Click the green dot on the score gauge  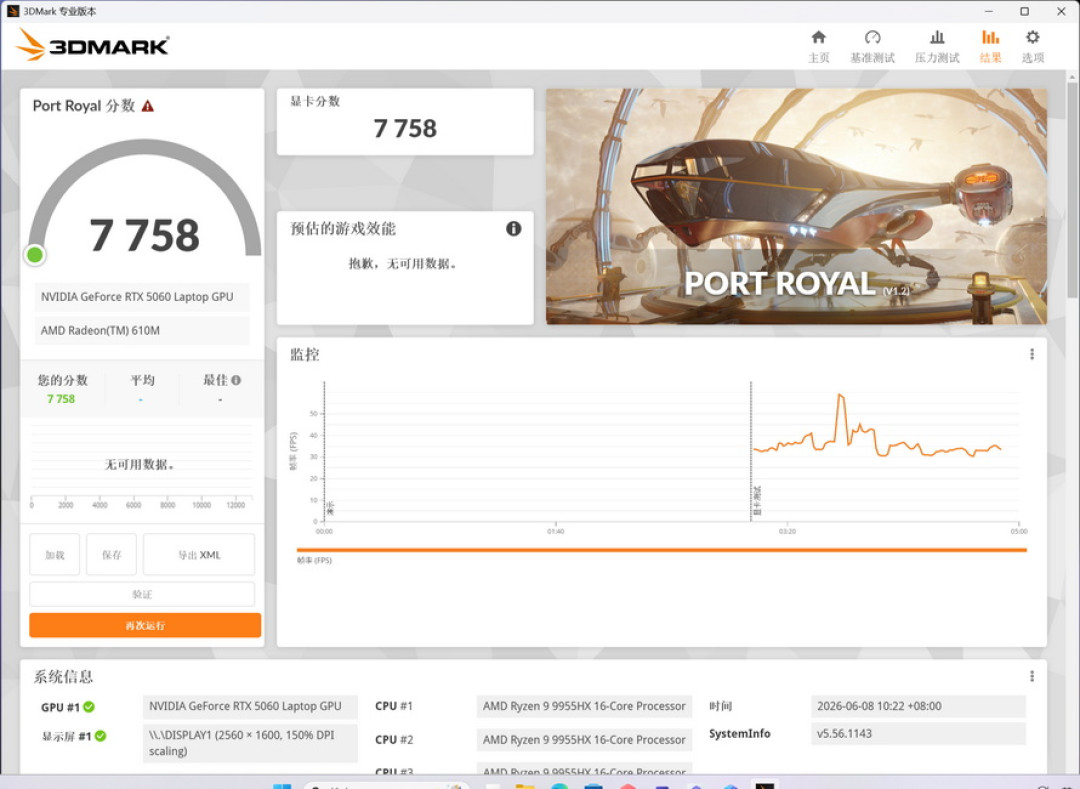click(34, 255)
